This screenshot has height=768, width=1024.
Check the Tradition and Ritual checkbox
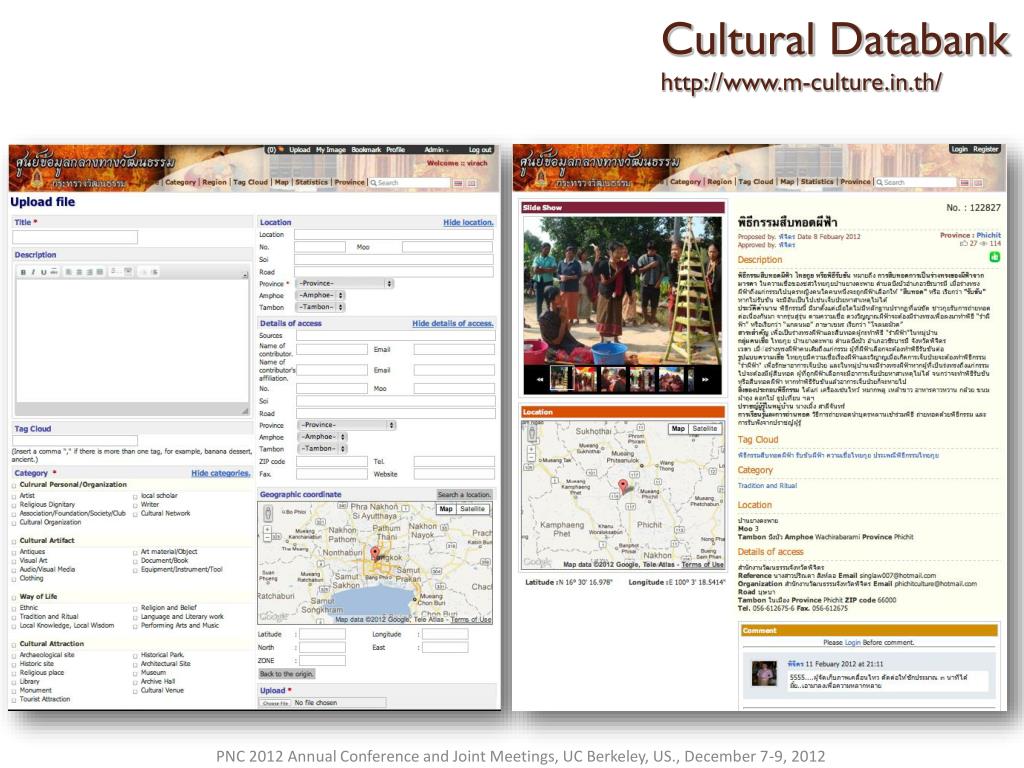pyautogui.click(x=14, y=617)
